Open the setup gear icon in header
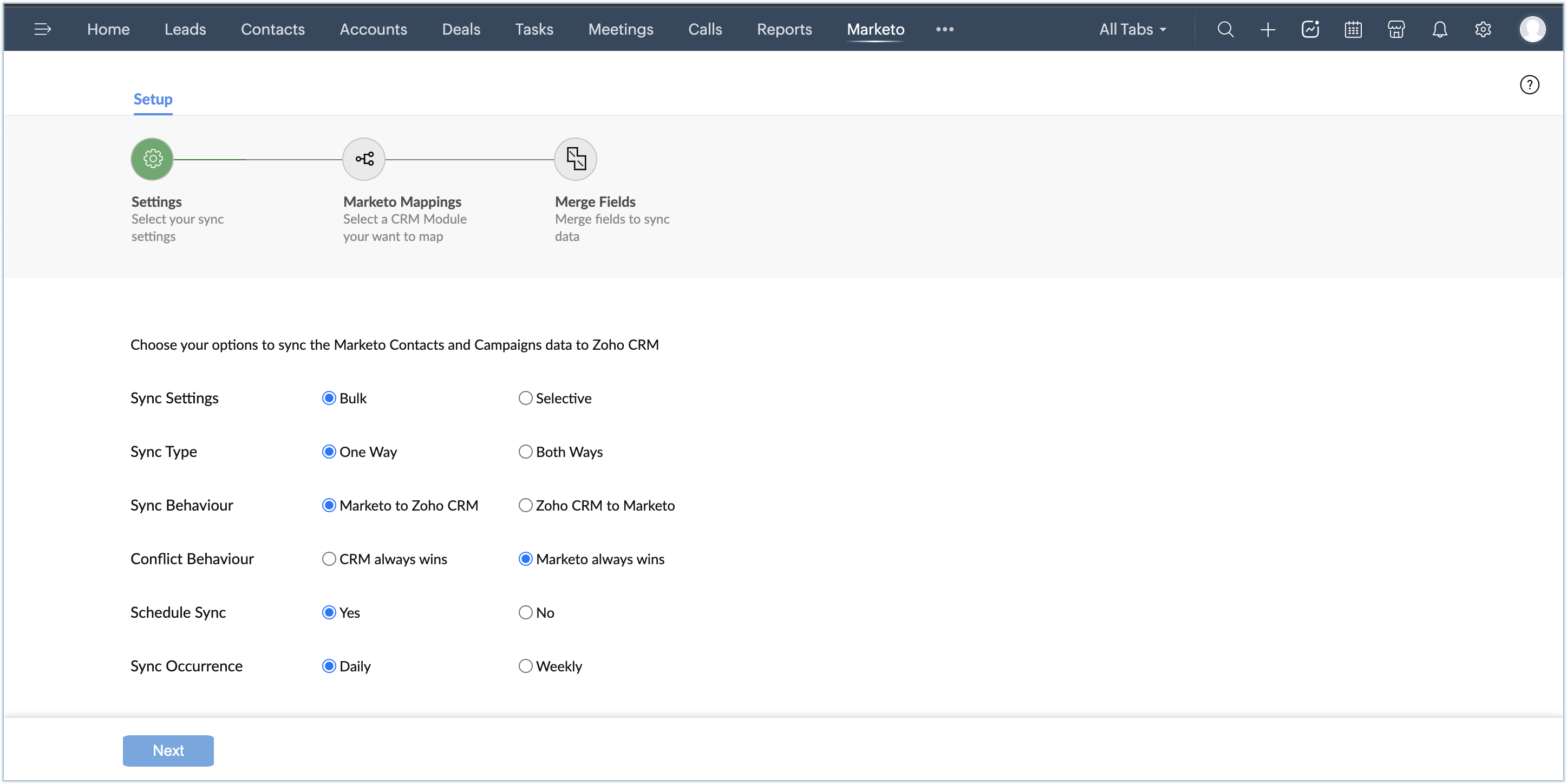This screenshot has width=1567, height=784. [1483, 29]
